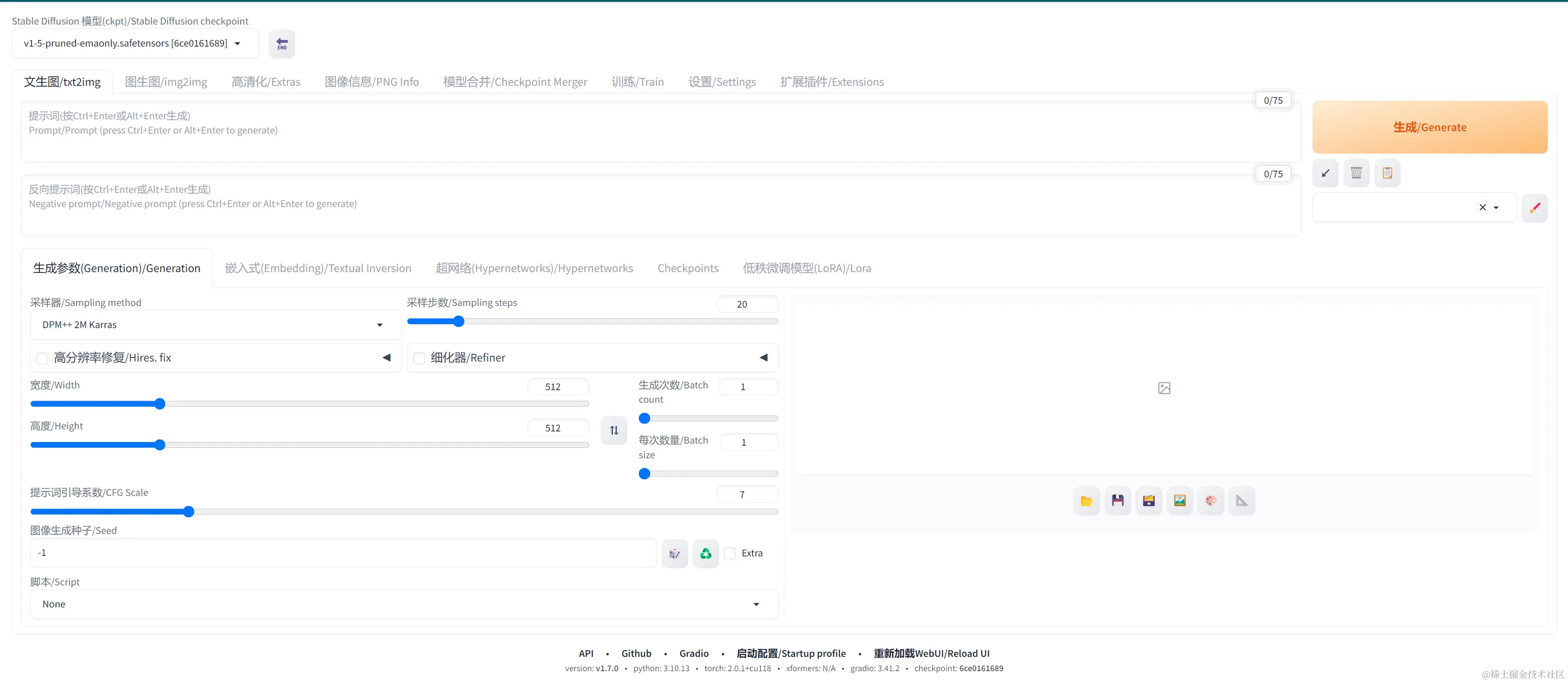Viewport: 1568px width, 683px height.
Task: Tick the Extra seed checkbox
Action: tap(730, 553)
